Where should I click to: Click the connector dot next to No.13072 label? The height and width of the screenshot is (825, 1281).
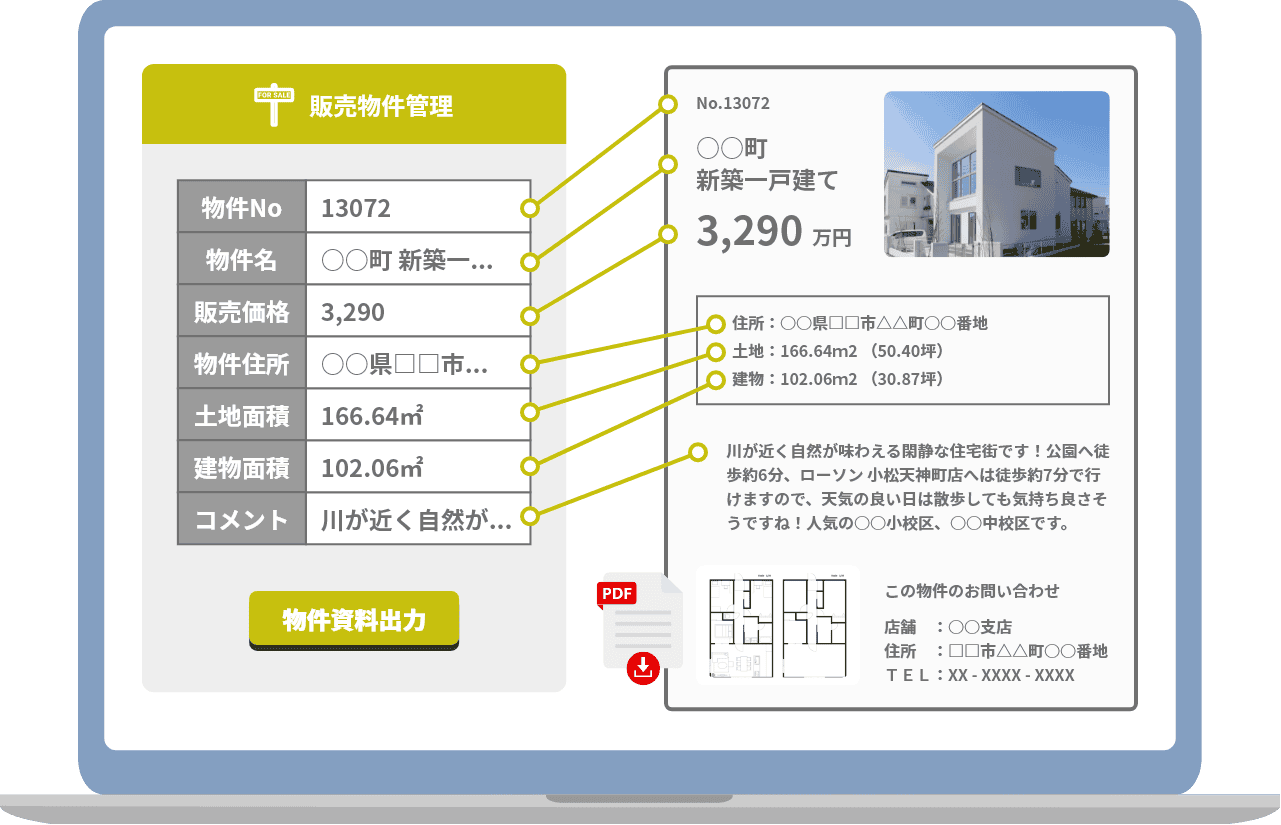pos(667,104)
